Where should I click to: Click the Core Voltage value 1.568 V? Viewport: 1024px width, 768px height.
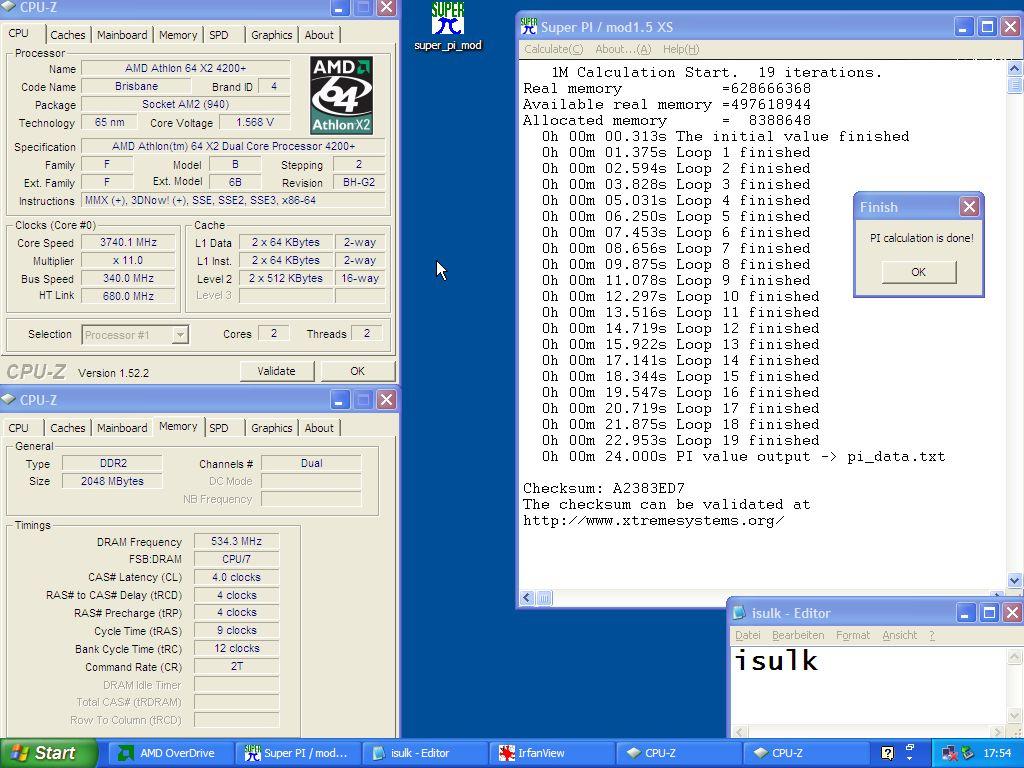pos(255,122)
